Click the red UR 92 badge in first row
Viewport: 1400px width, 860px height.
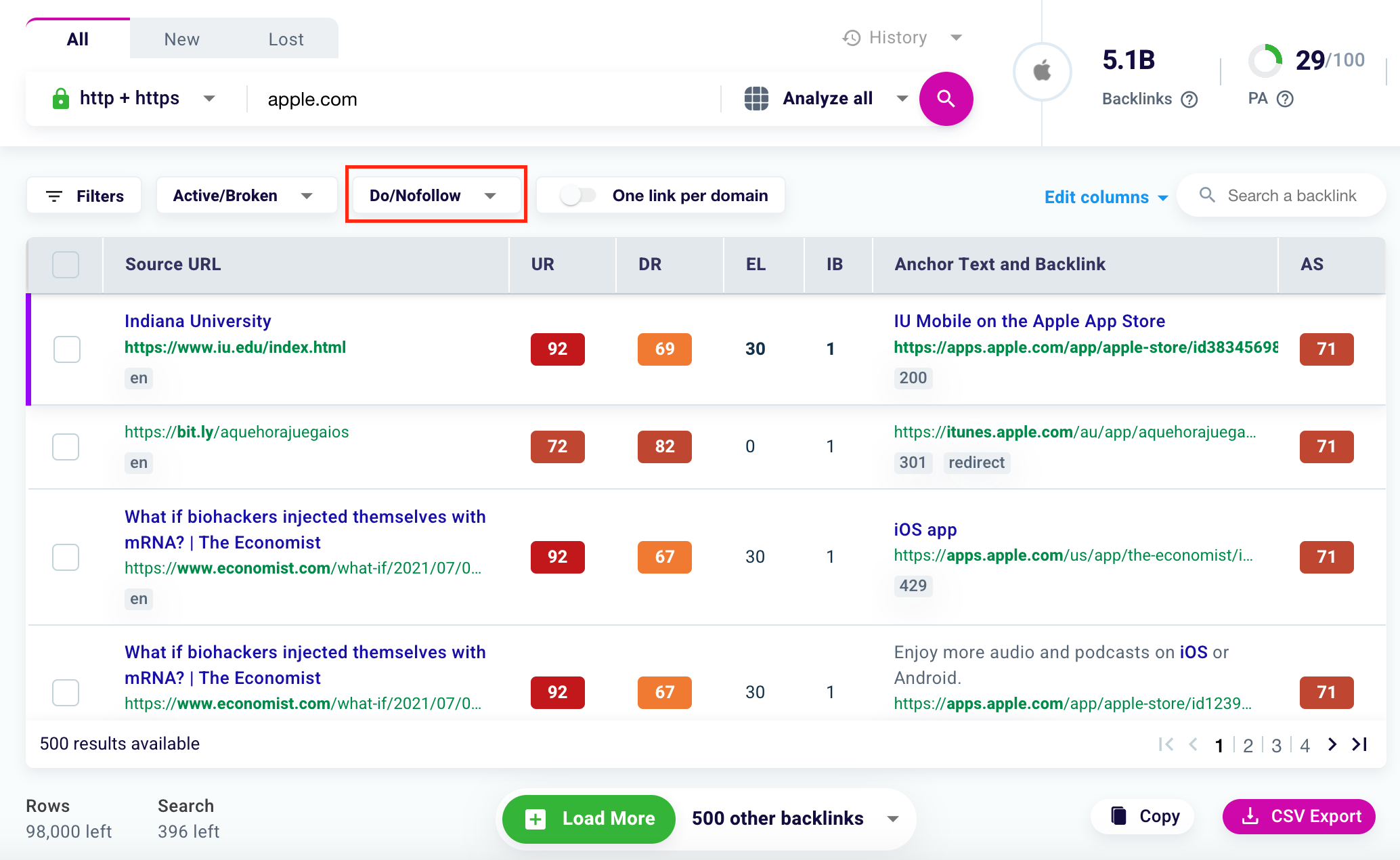coord(557,349)
